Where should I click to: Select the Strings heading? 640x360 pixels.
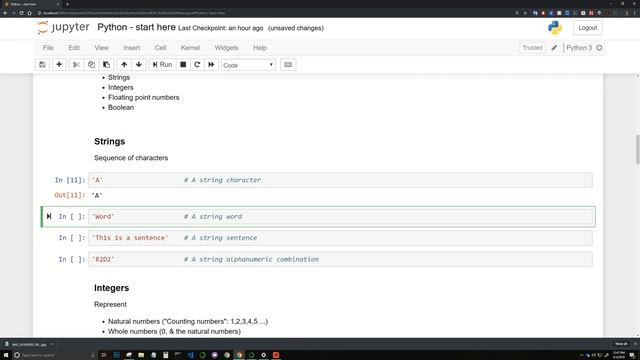pos(109,141)
